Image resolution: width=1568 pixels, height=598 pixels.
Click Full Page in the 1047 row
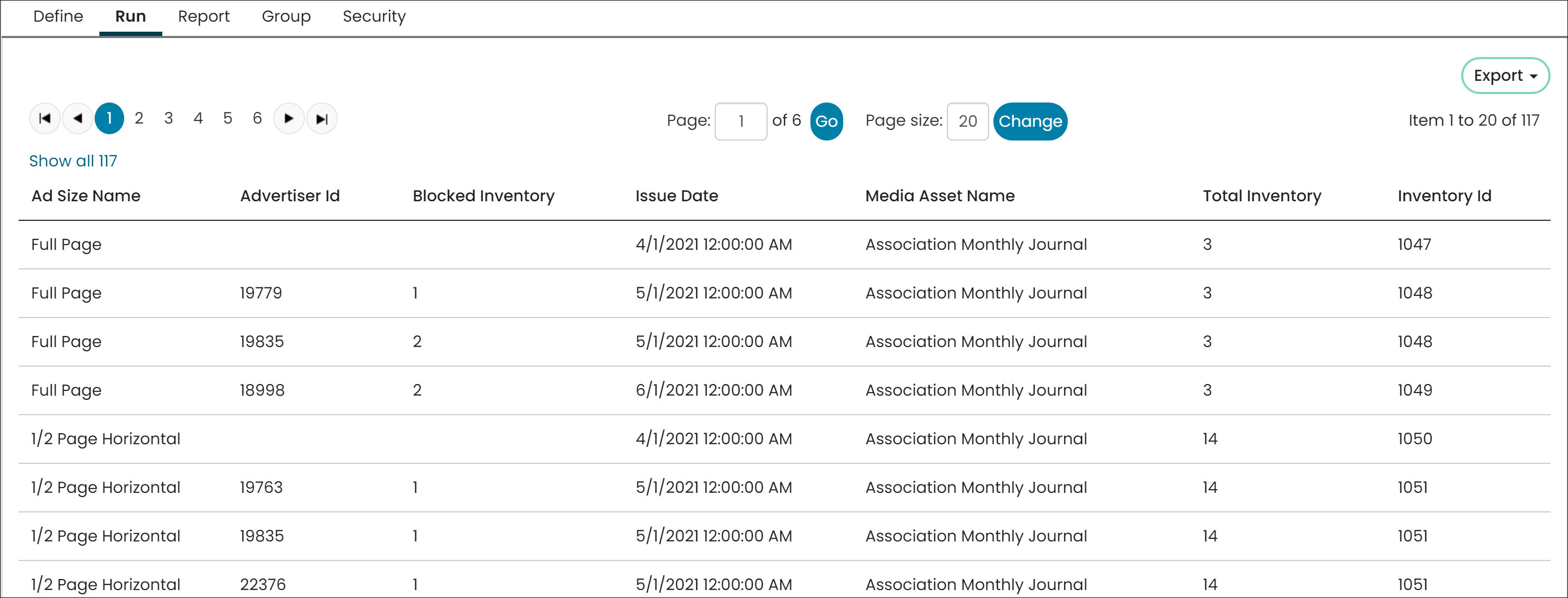pos(67,245)
